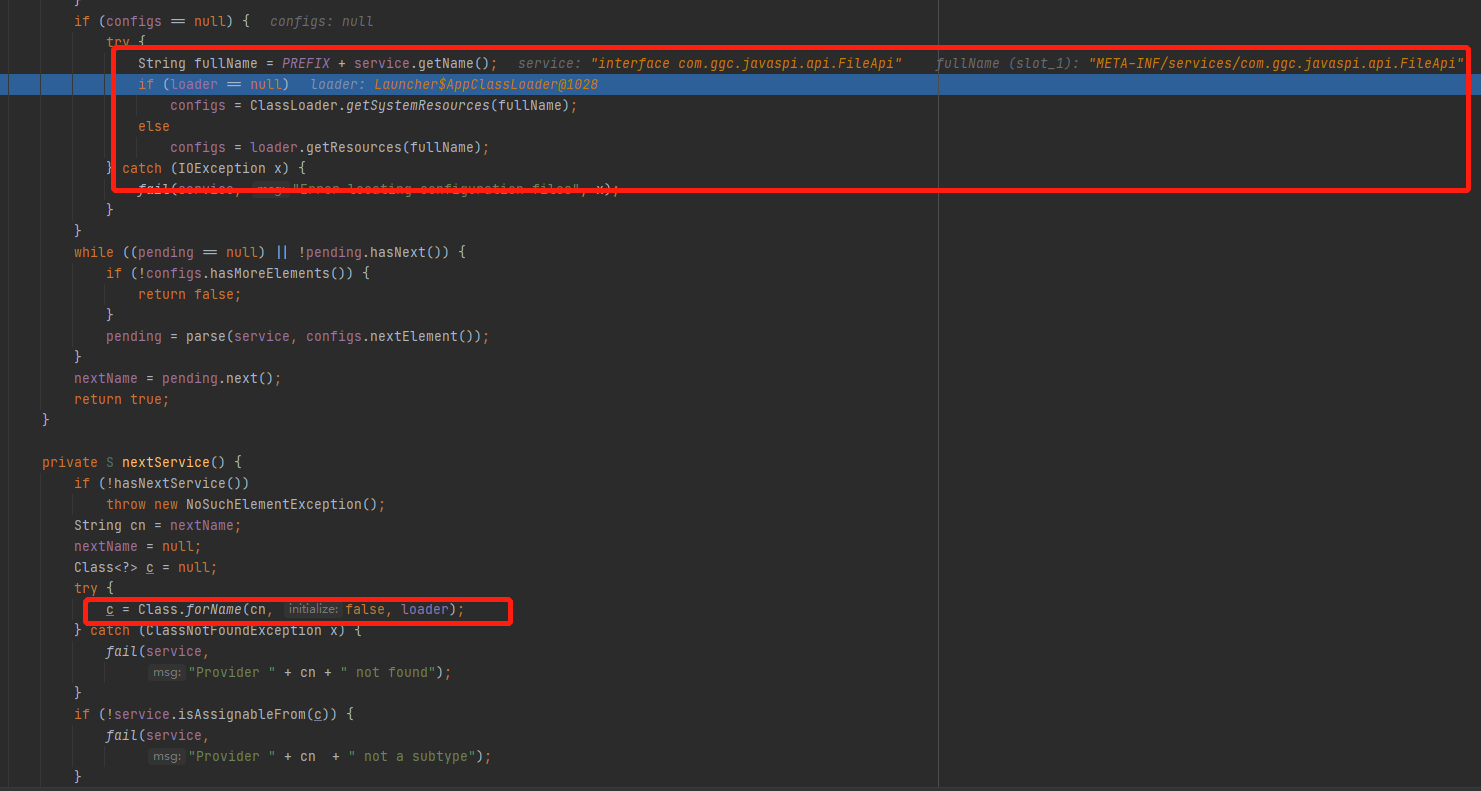Click the NoSuchElementException class name
This screenshot has height=791, width=1481.
point(274,504)
